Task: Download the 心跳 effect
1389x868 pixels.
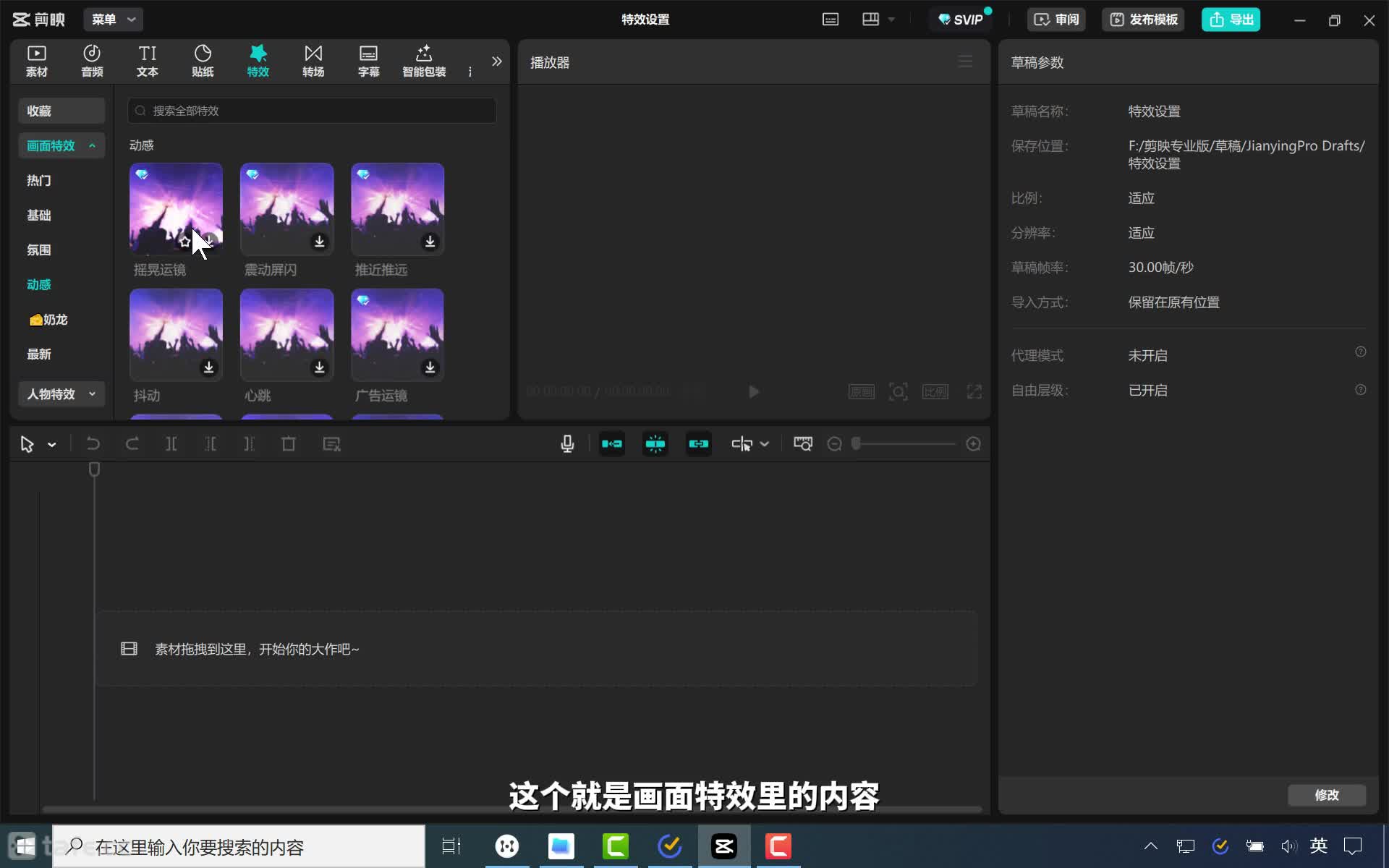Action: (319, 367)
